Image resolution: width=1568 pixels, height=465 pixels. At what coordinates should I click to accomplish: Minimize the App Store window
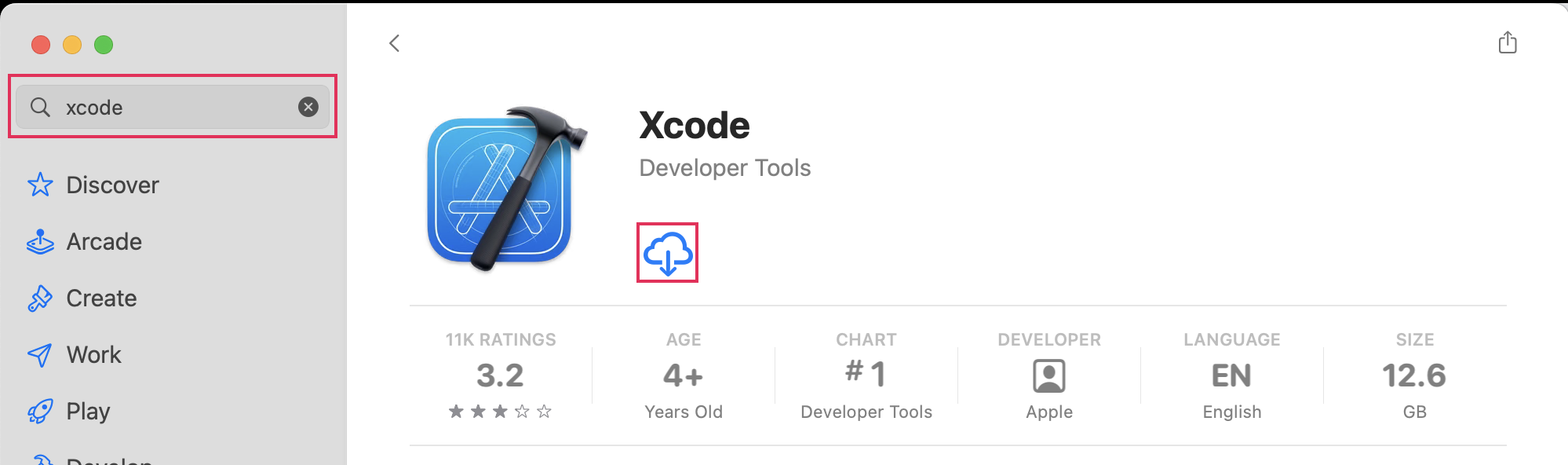point(72,45)
